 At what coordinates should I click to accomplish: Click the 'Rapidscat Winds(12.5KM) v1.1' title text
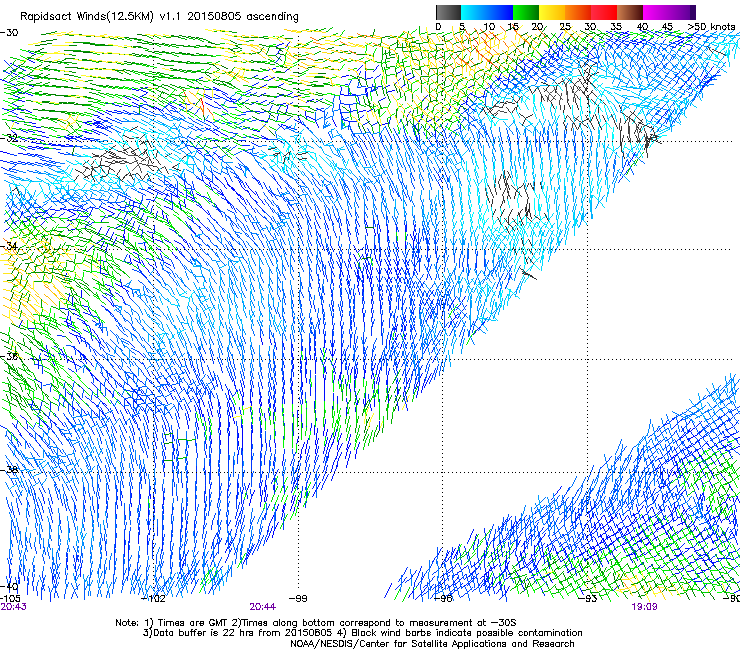101,16
